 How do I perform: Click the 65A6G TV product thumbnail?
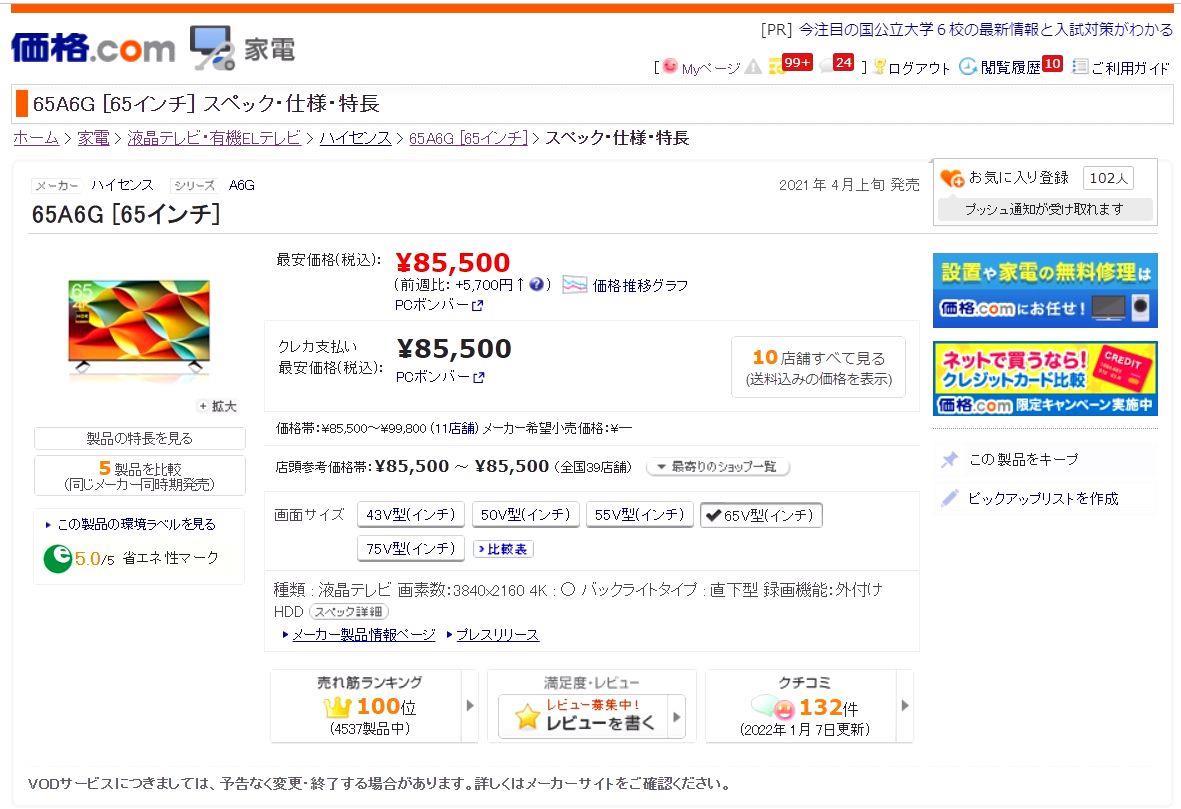click(x=139, y=326)
